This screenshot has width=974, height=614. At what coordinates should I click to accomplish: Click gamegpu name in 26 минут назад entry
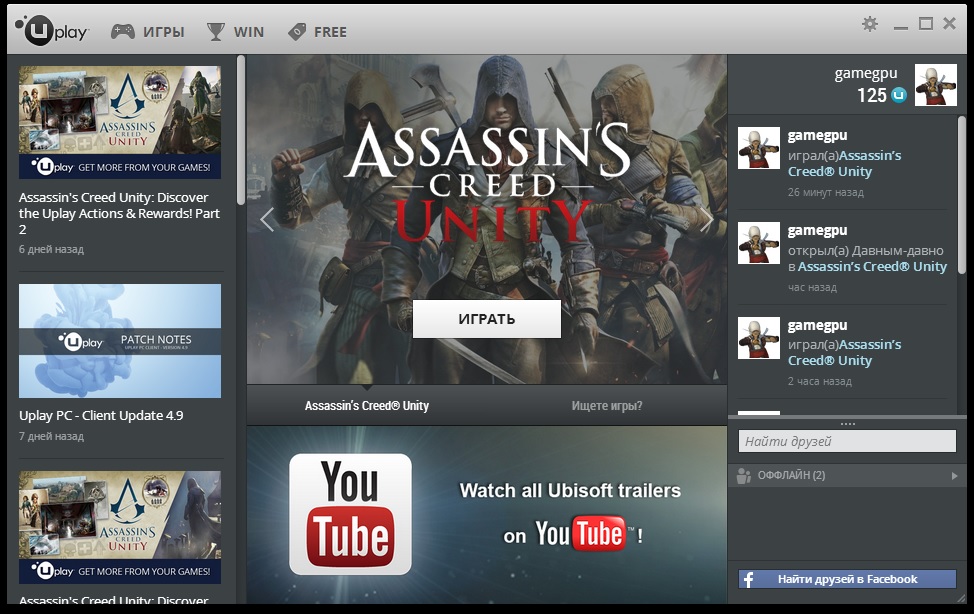817,135
